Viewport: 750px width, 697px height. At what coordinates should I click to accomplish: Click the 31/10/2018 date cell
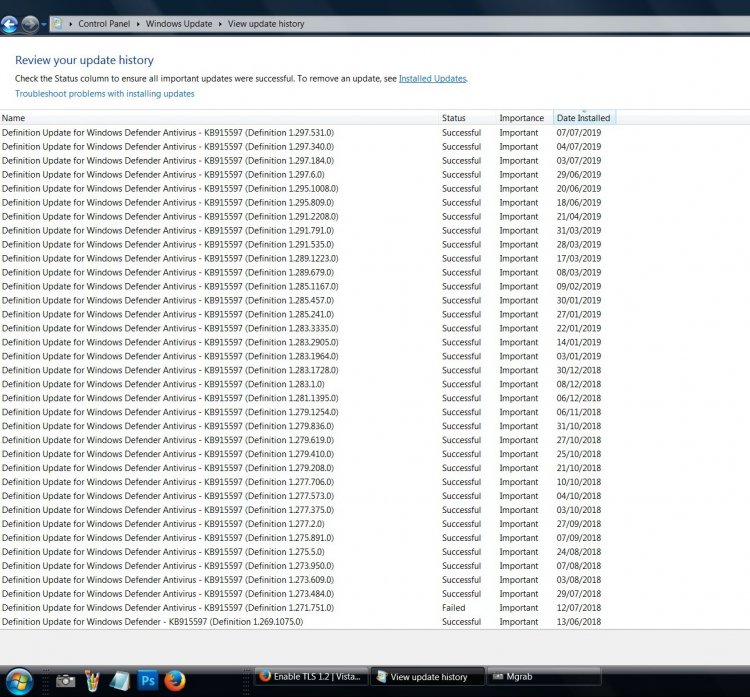pos(579,426)
